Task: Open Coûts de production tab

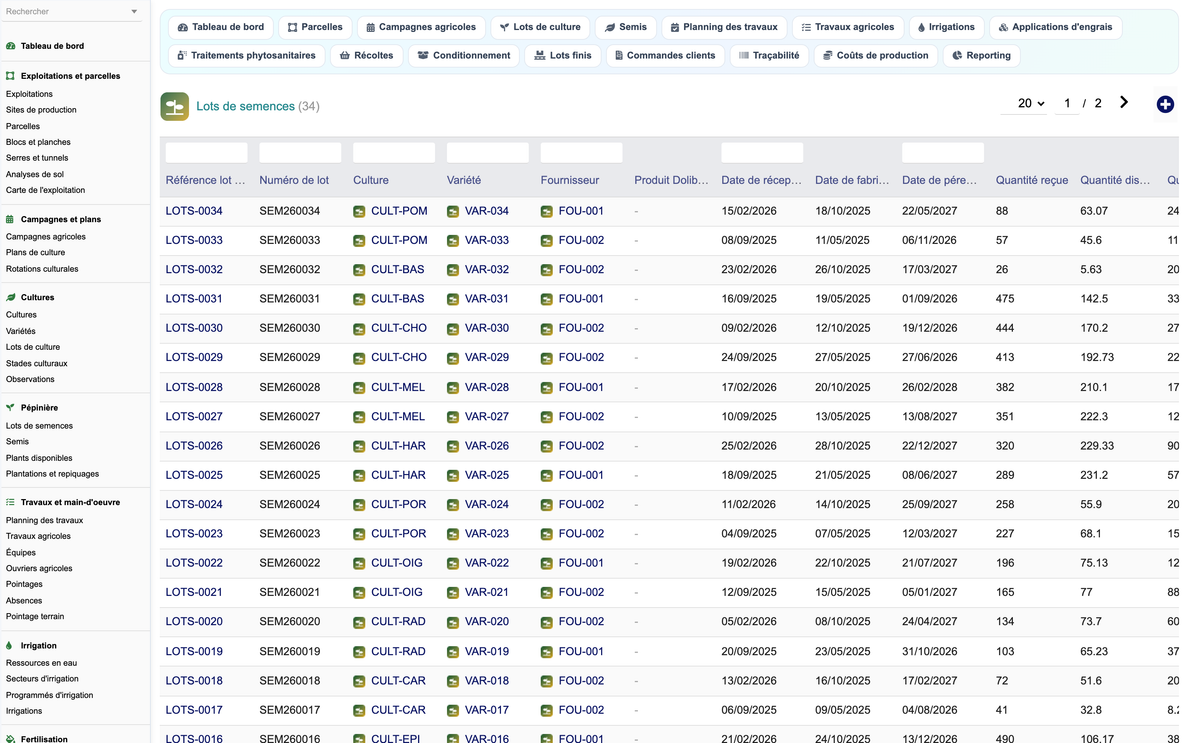Action: tap(876, 55)
